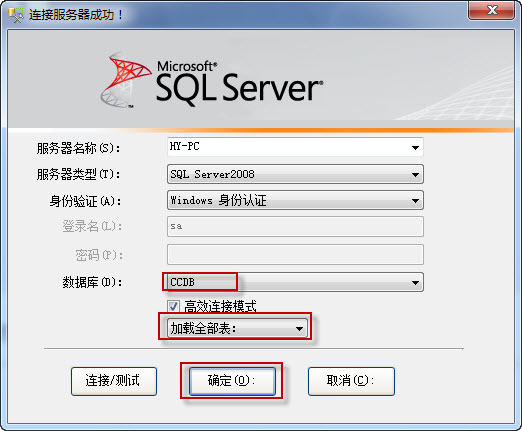The width and height of the screenshot is (522, 431).
Task: Expand the 服务器类型 SQL Server2008 dropdown
Action: pyautogui.click(x=295, y=174)
